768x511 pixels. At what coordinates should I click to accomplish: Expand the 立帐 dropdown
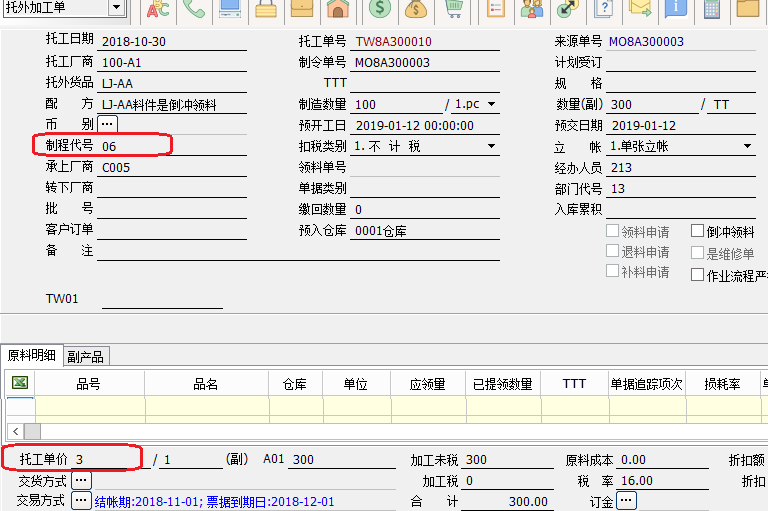747,147
